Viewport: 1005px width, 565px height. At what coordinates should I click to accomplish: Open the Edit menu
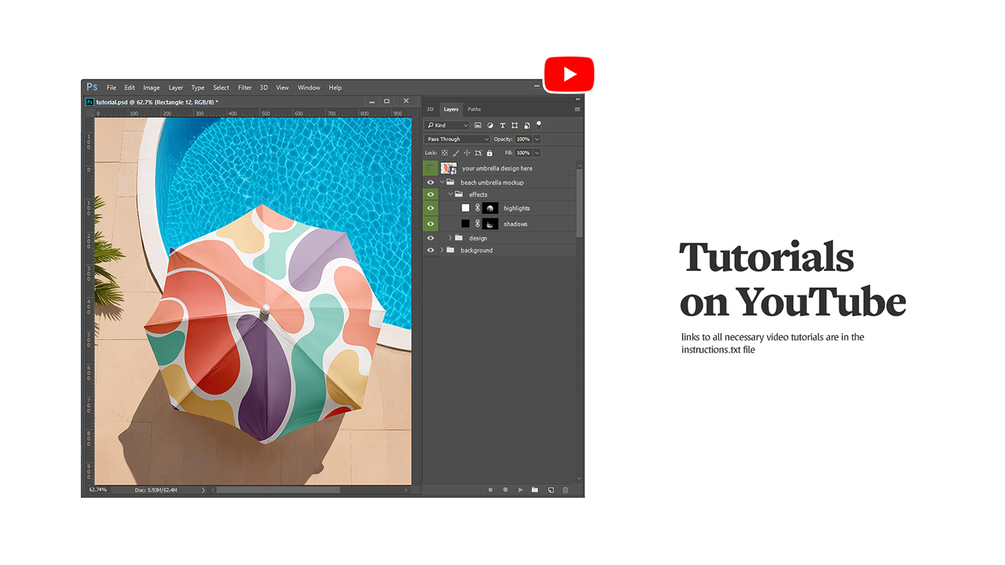click(129, 88)
